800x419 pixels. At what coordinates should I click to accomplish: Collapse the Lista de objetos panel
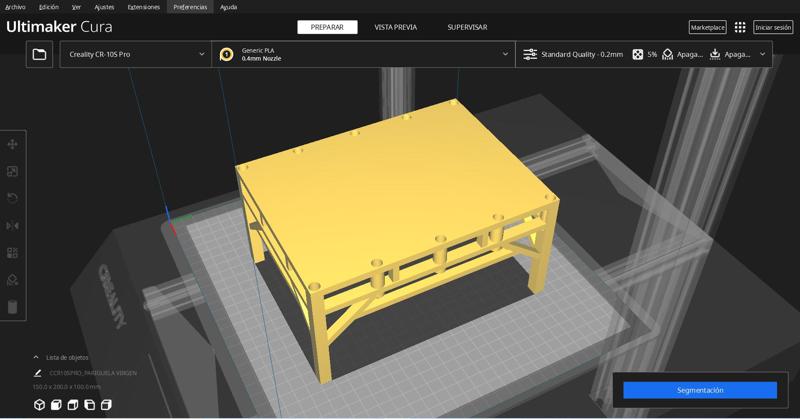(x=36, y=357)
